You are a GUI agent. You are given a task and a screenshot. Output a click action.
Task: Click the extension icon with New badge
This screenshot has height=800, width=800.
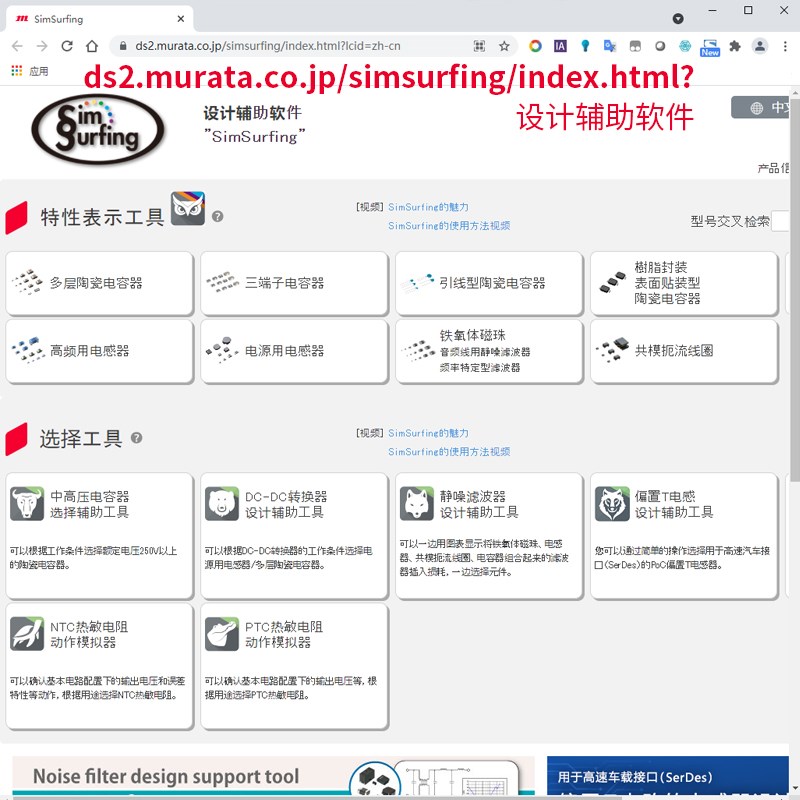coord(710,47)
